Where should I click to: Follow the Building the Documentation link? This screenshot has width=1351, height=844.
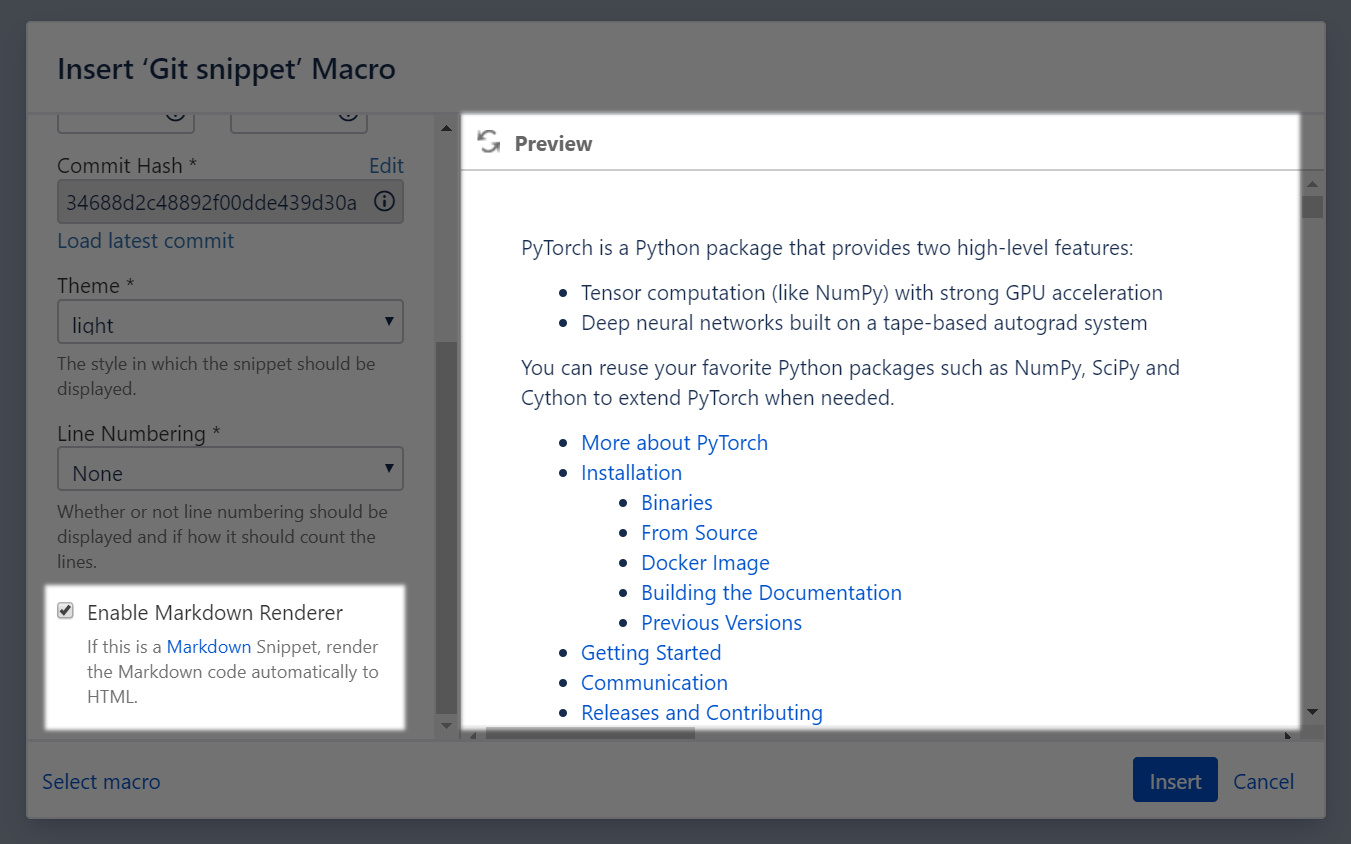[771, 593]
